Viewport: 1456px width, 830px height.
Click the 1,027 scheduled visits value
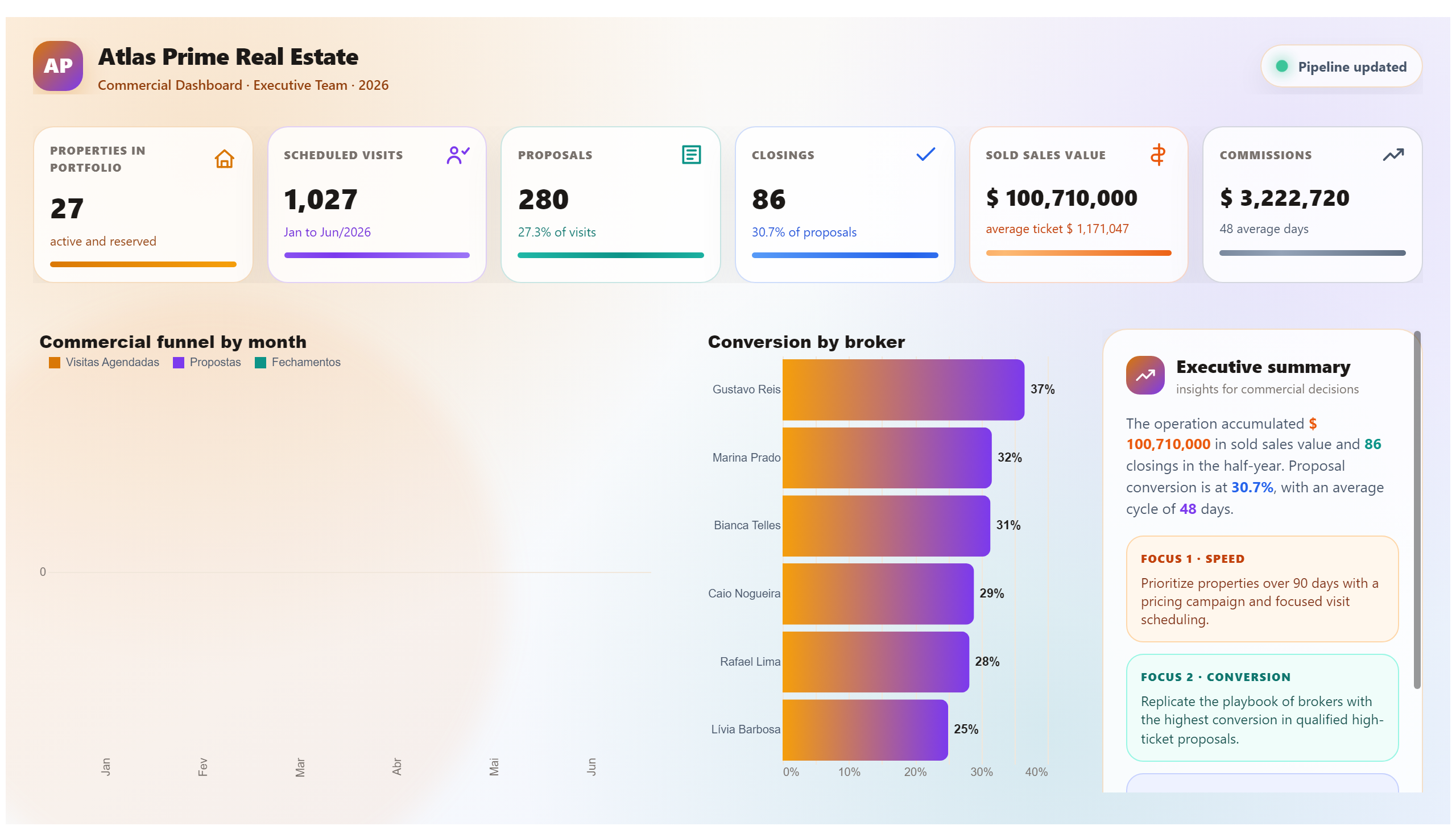pos(321,200)
